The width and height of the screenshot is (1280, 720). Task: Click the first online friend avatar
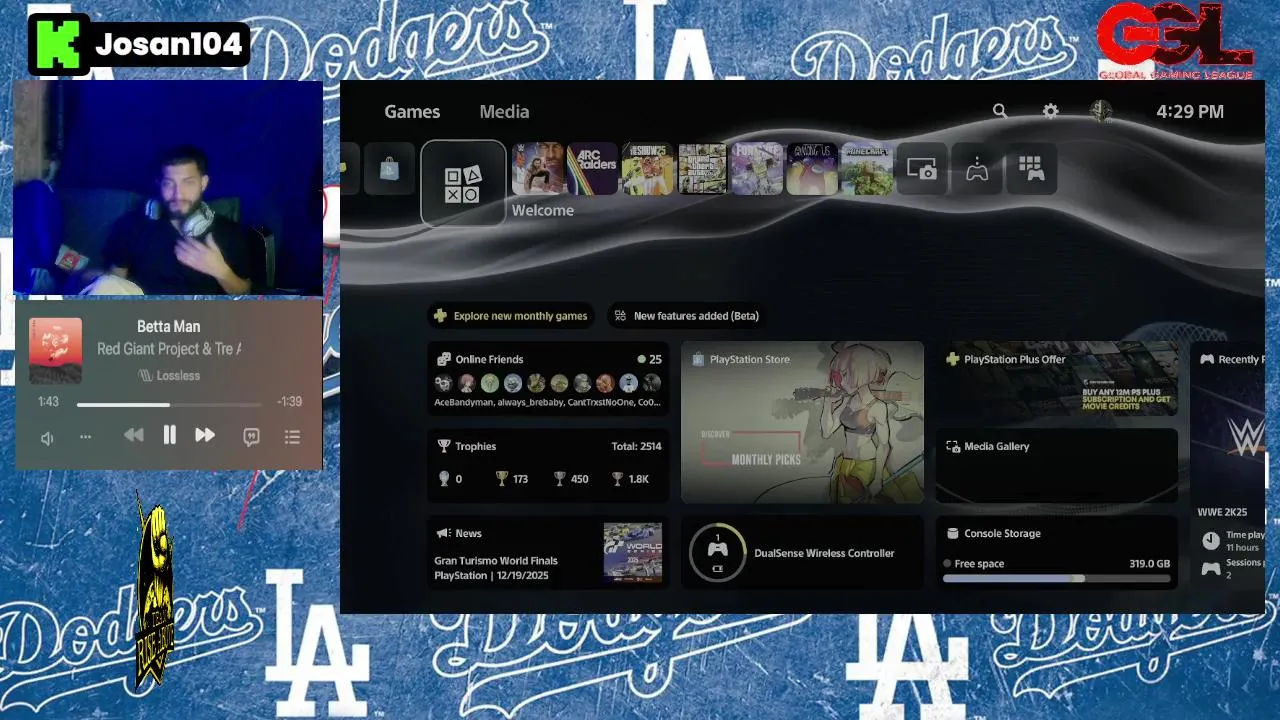coord(443,383)
